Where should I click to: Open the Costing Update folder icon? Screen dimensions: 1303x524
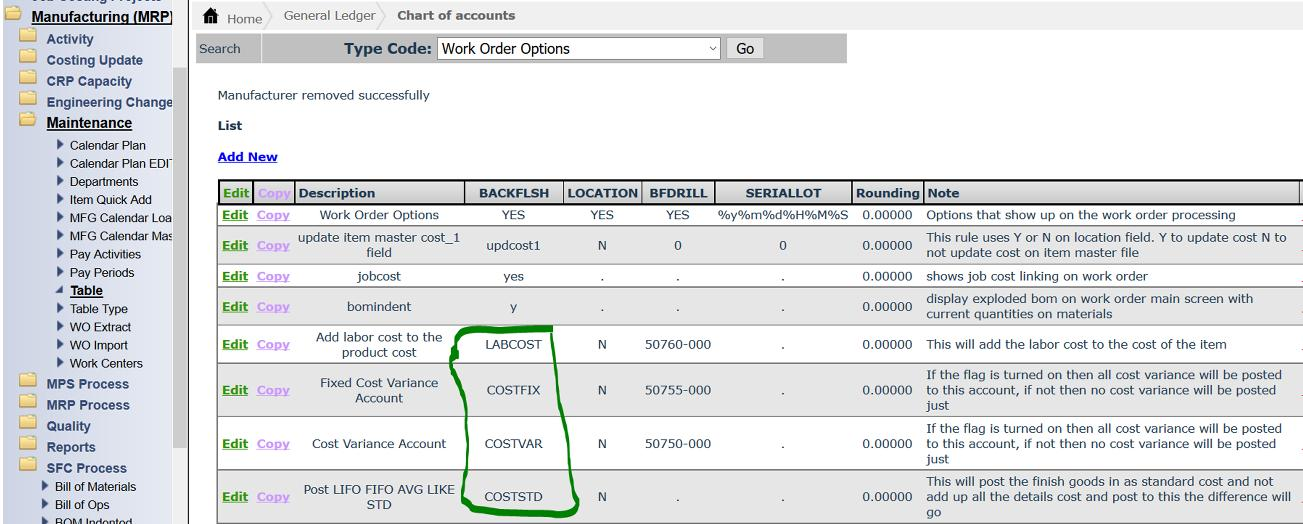(x=28, y=60)
